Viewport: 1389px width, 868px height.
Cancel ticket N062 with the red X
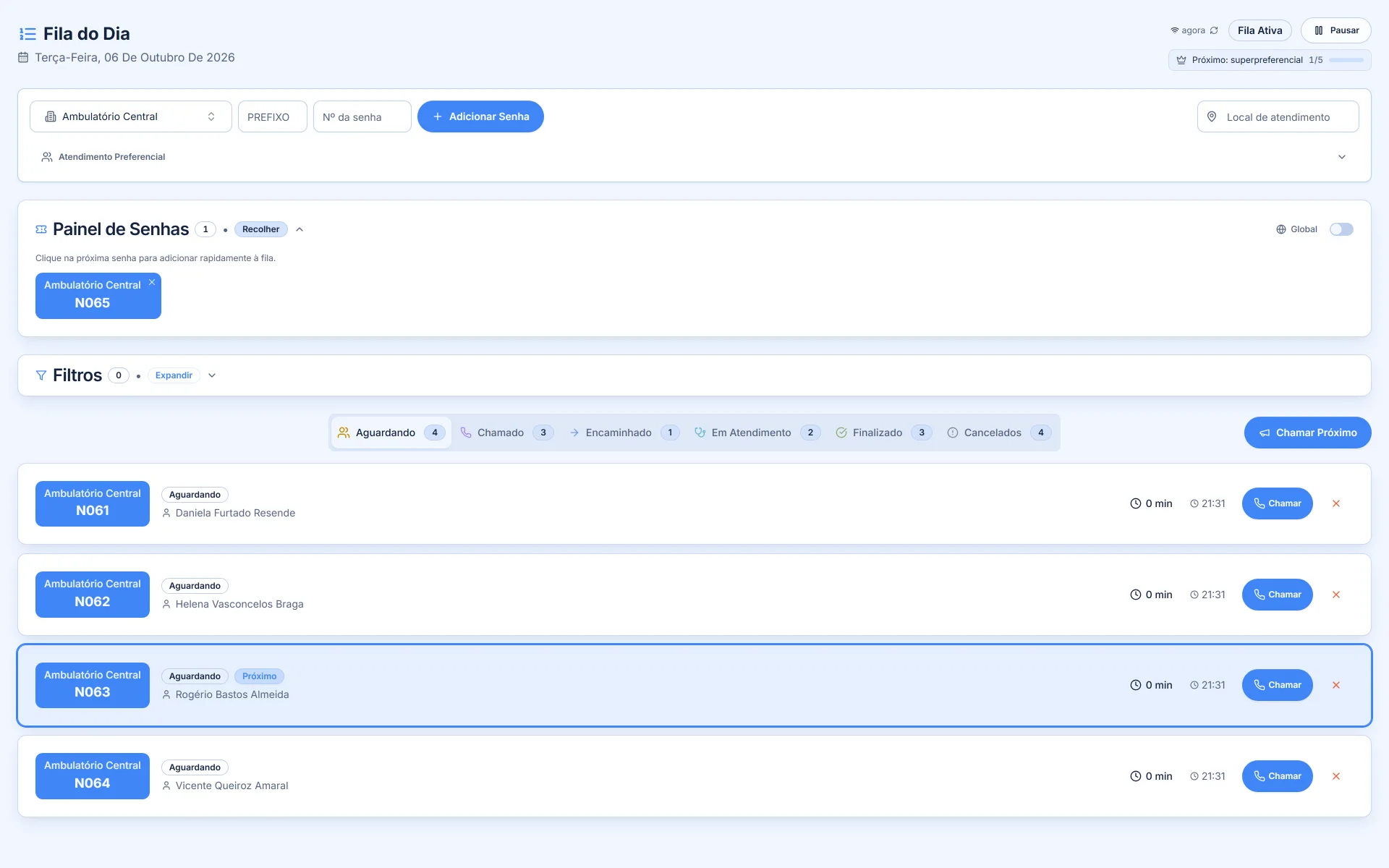pyautogui.click(x=1336, y=595)
